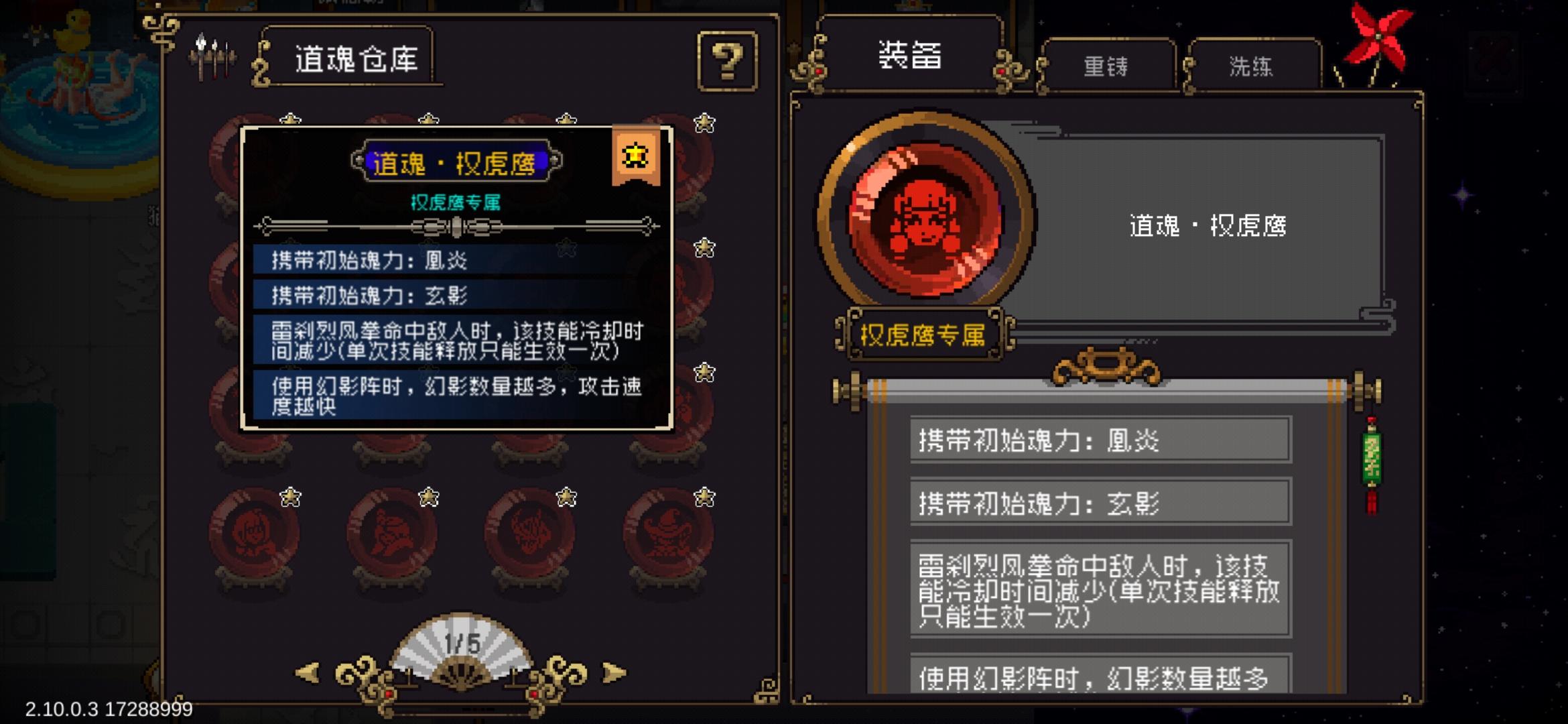Toggle star on the witch hat orb
The width and height of the screenshot is (1568, 724).
point(704,497)
